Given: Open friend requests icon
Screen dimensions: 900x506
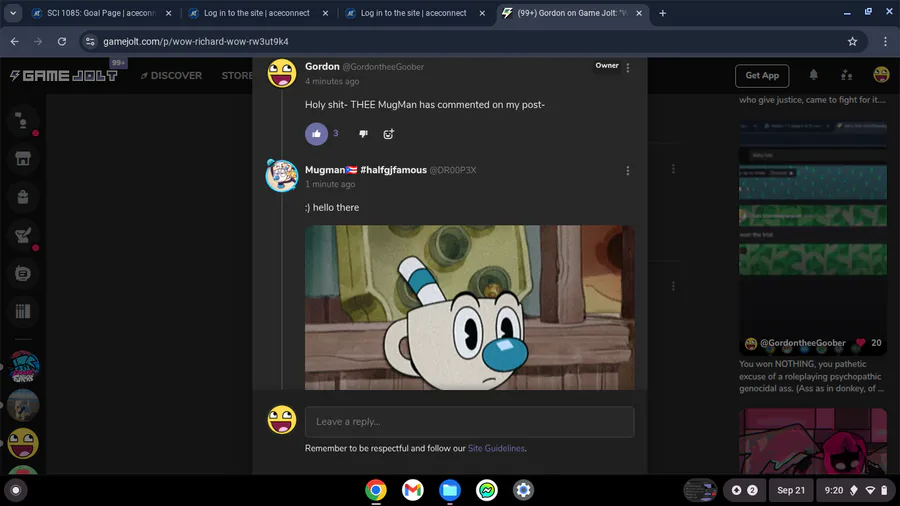Looking at the screenshot, I should 847,75.
